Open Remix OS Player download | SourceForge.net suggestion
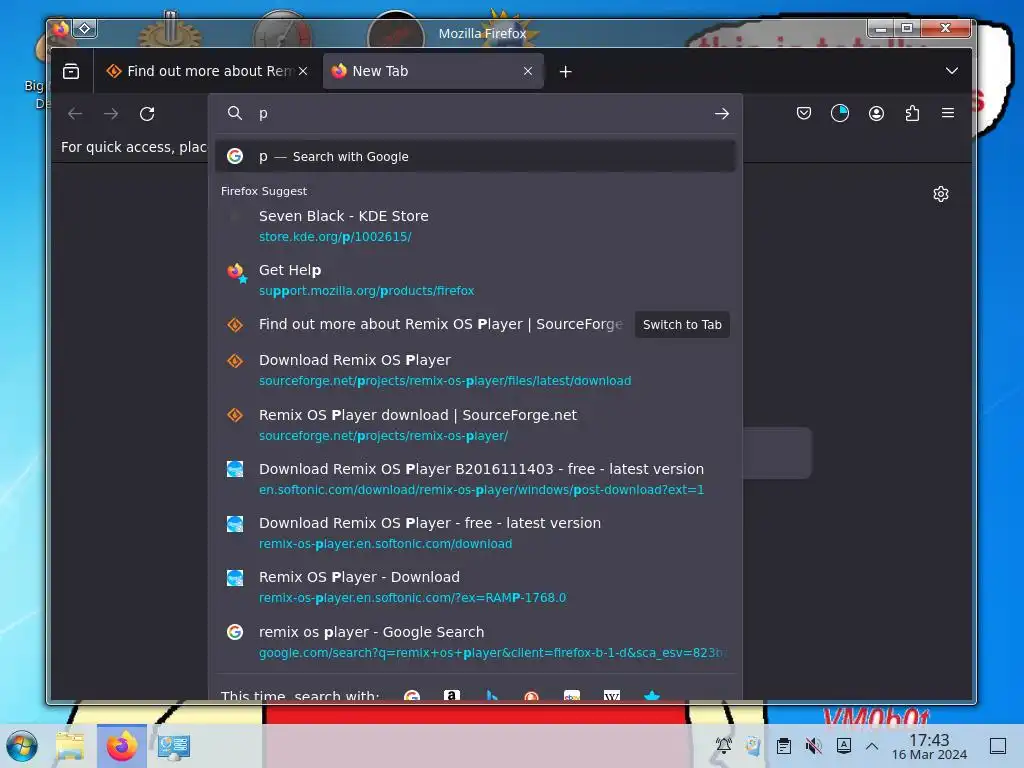 pyautogui.click(x=475, y=425)
